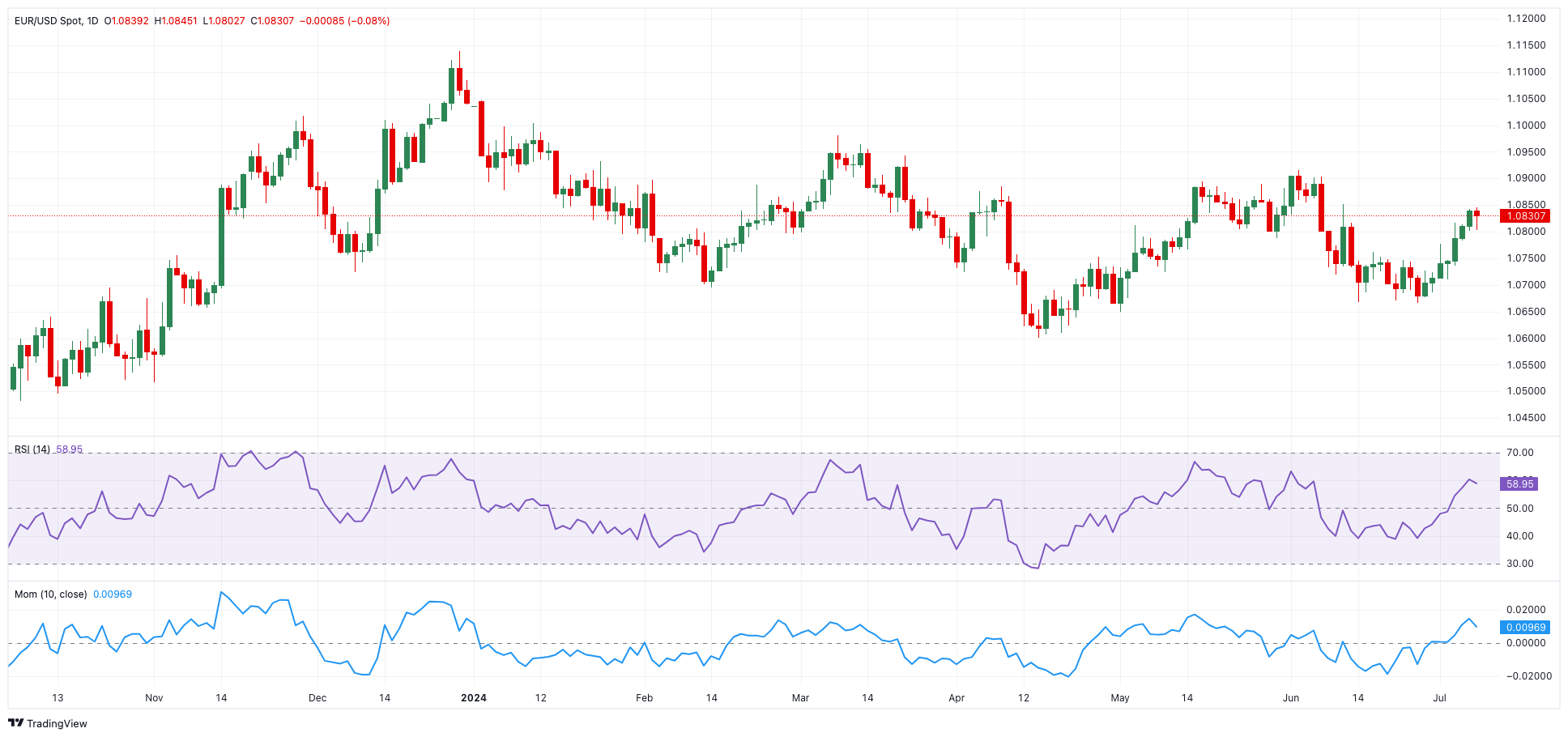This screenshot has width=1568, height=737.
Task: Click the TradingView logo icon
Action: tap(15, 723)
